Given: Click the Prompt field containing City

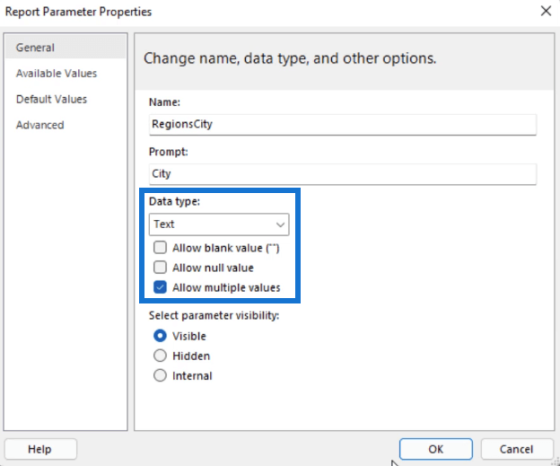Looking at the screenshot, I should pyautogui.click(x=342, y=174).
